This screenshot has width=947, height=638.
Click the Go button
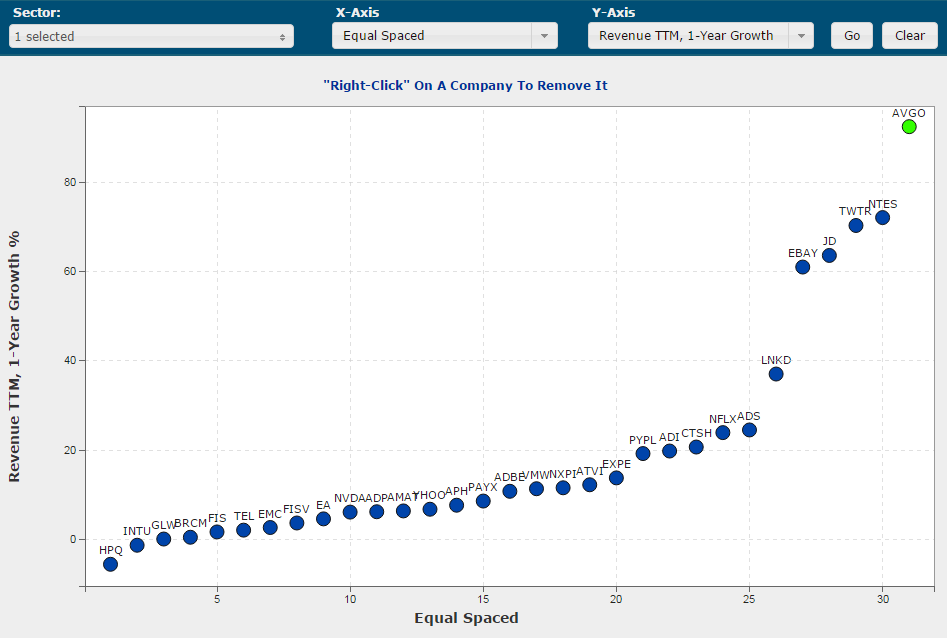tap(852, 36)
